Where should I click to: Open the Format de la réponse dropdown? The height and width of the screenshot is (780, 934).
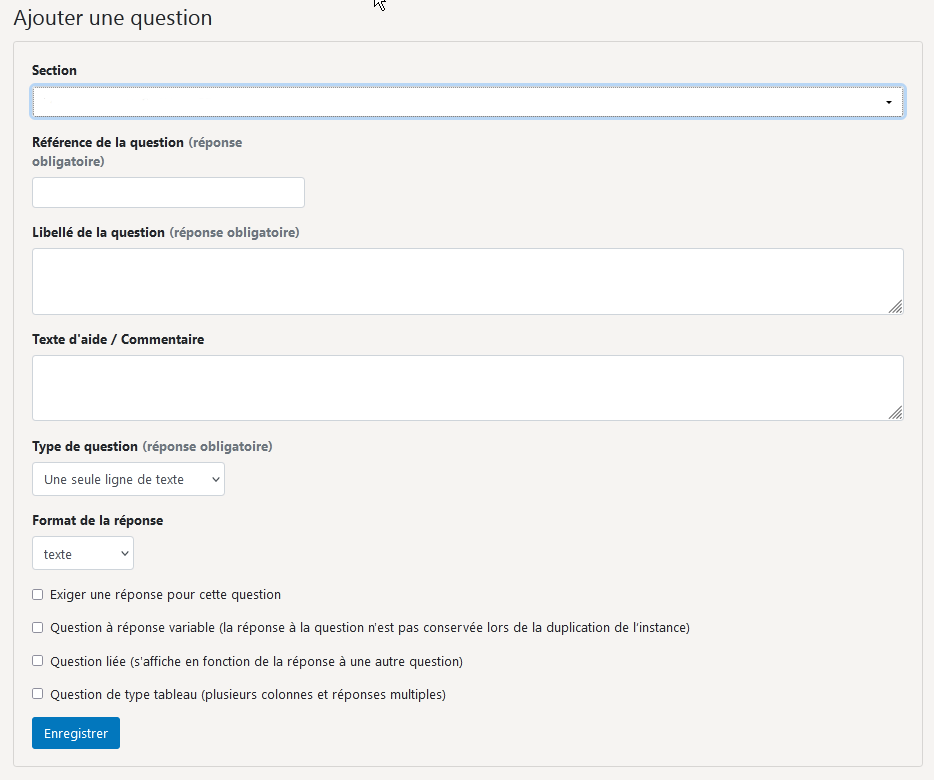click(83, 554)
